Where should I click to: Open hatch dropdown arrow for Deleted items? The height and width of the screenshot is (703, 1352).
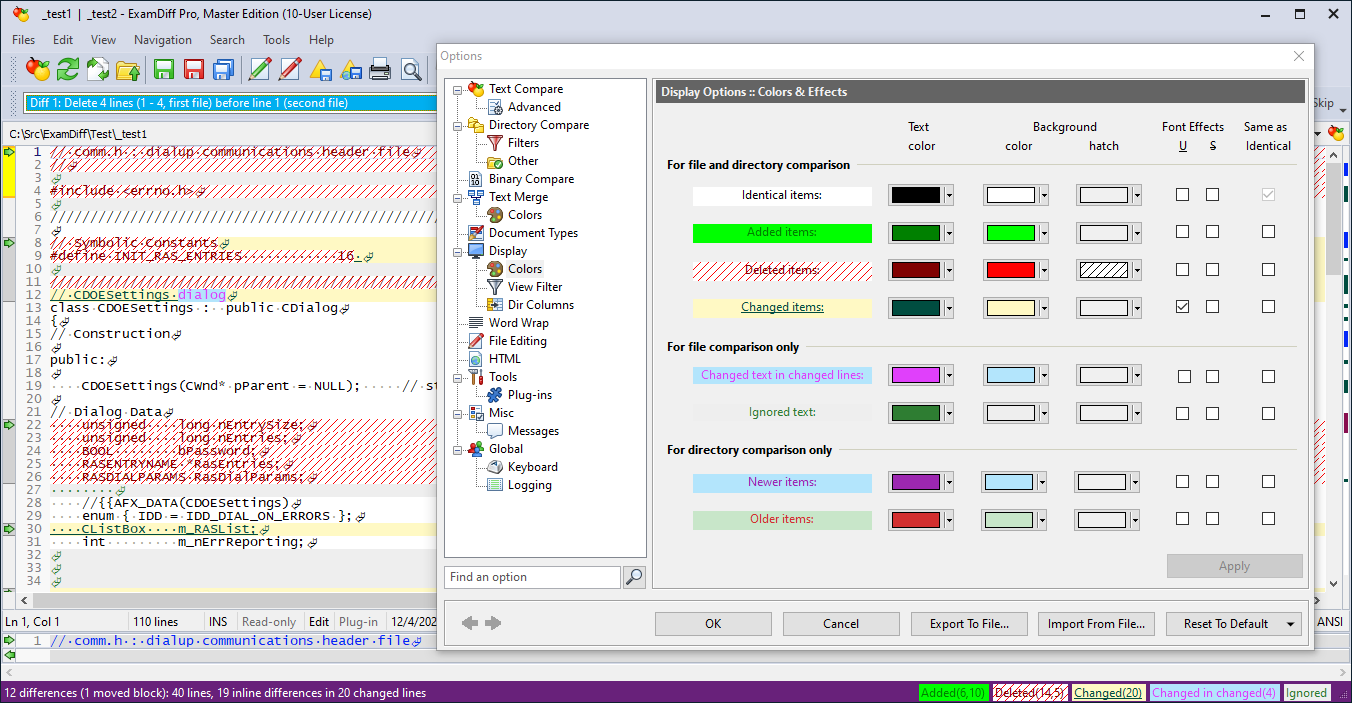coord(1136,270)
